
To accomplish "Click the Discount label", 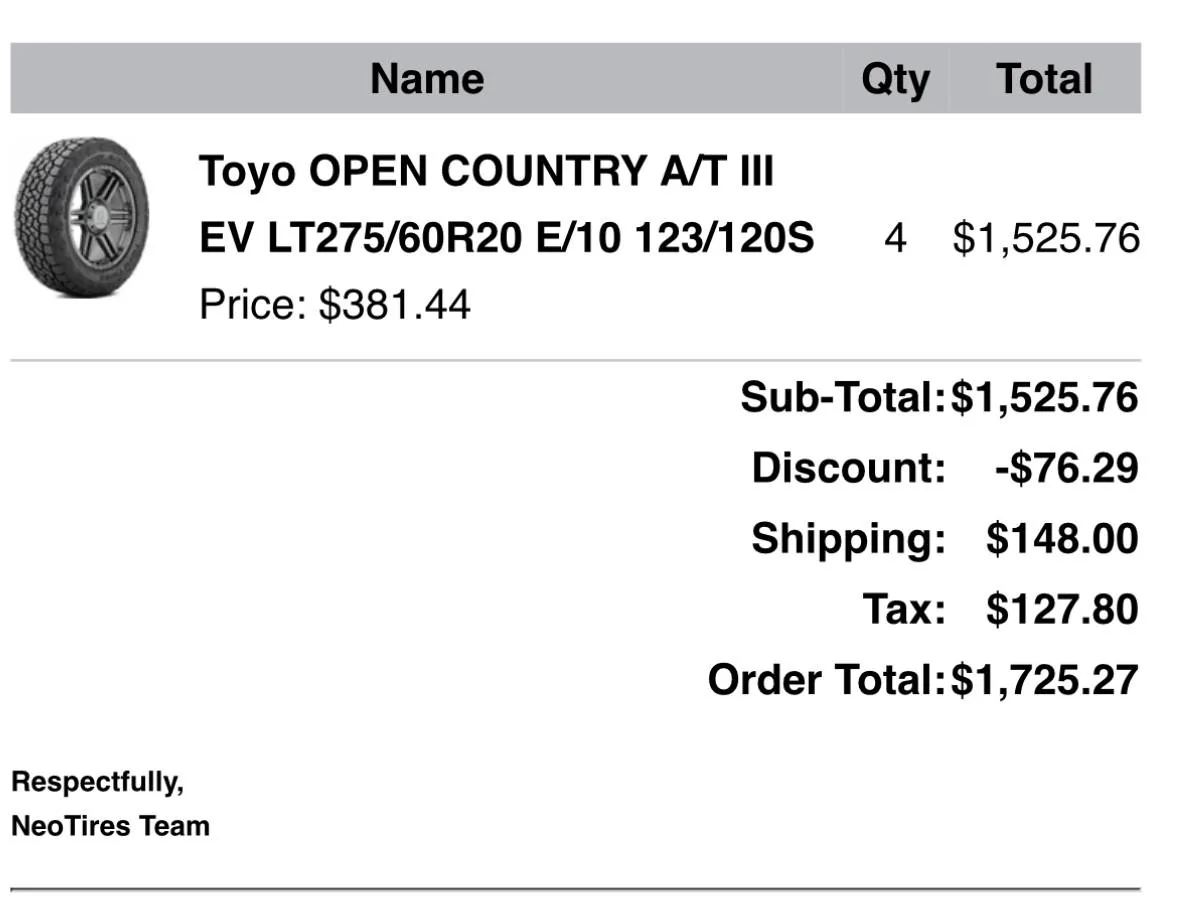I will point(848,467).
